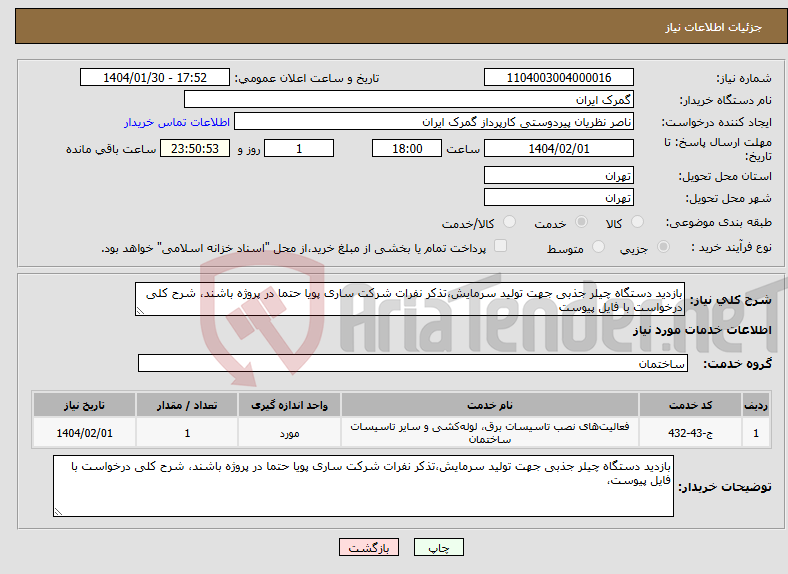This screenshot has width=788, height=574.
Task: Click the remaining time 23:50:53 field
Action: 195,148
